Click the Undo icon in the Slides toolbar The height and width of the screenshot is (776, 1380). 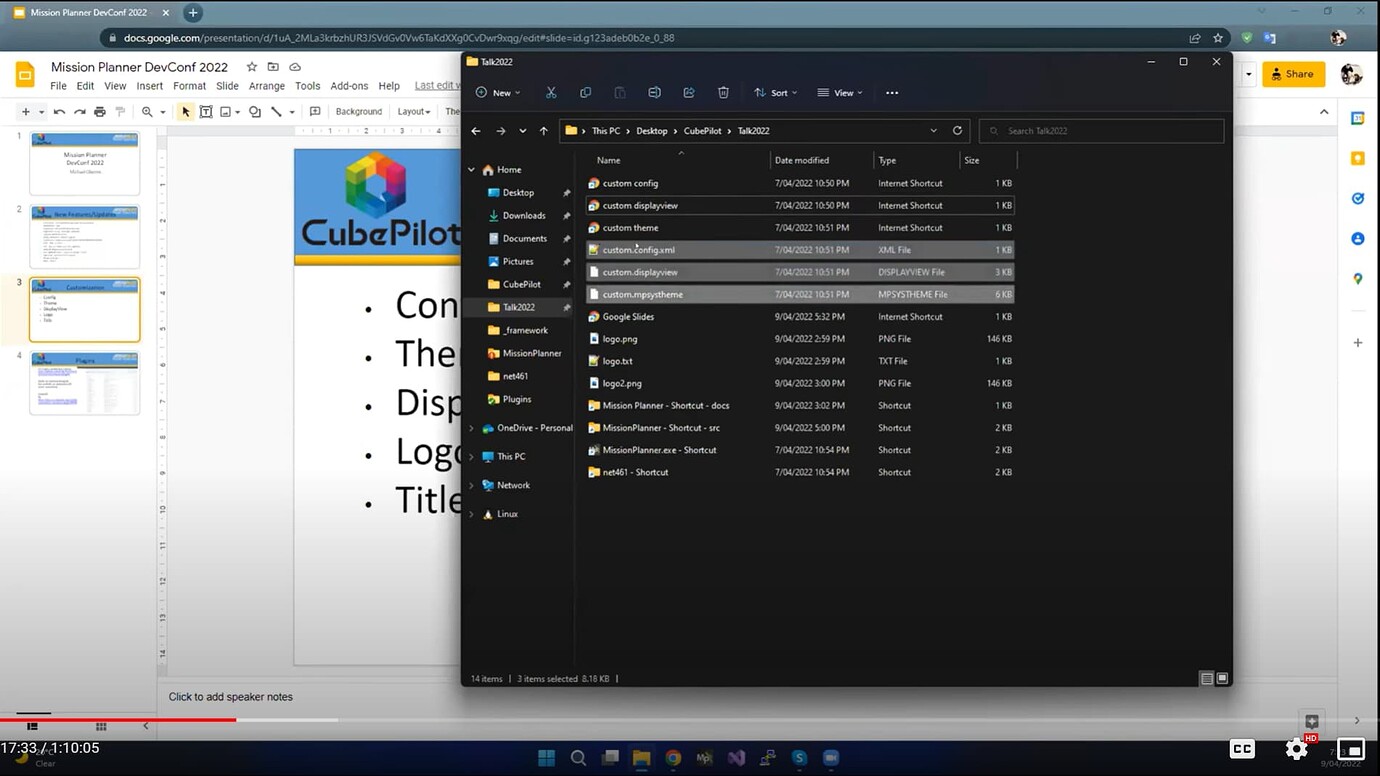coord(58,111)
